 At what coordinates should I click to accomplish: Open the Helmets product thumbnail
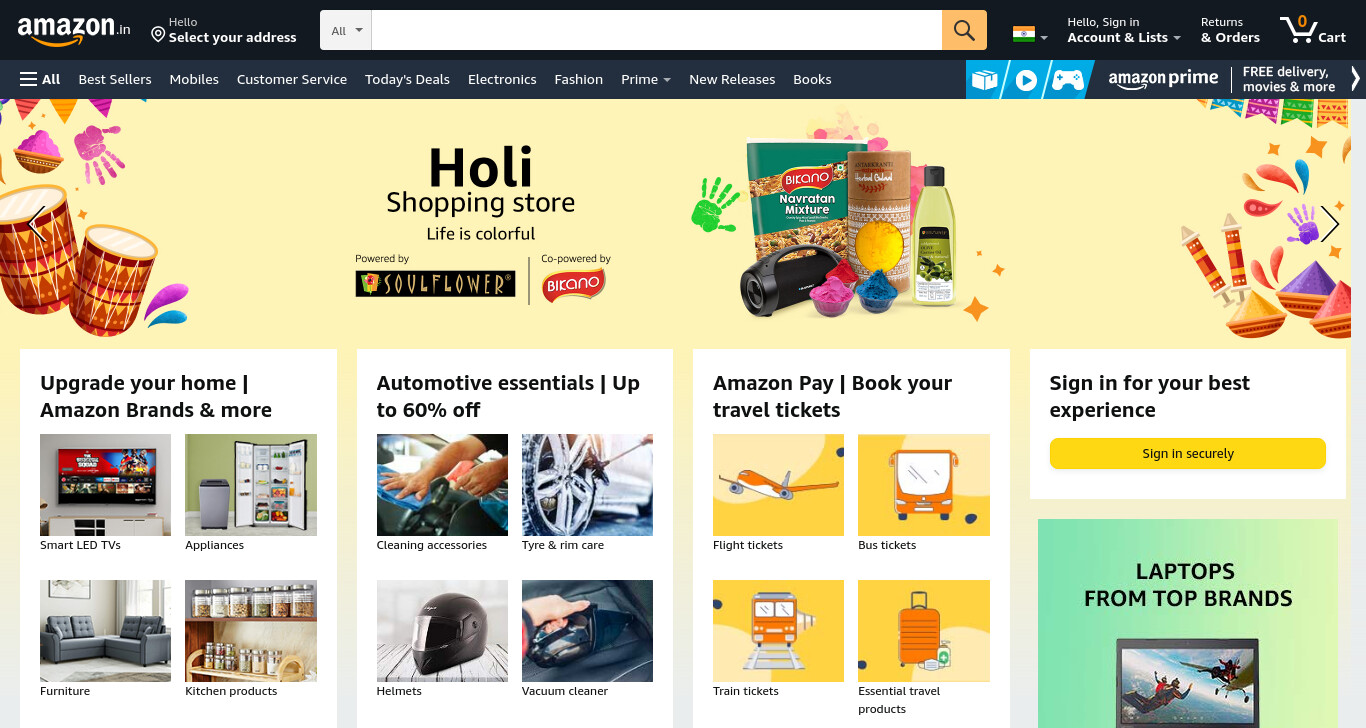(x=442, y=631)
